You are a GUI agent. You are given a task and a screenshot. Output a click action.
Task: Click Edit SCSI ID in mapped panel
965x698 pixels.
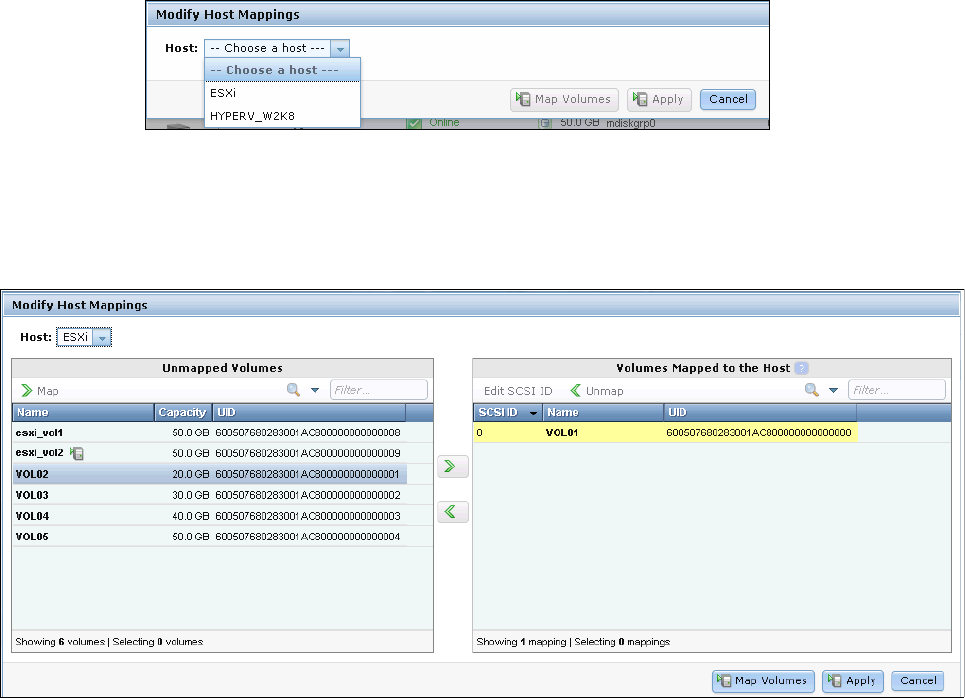pos(518,391)
